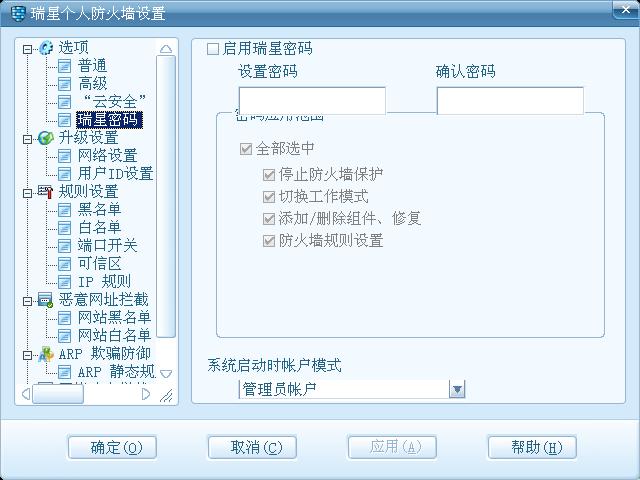Click the tree's horizontal scrollbar thumb
This screenshot has width=640, height=480.
58,394
